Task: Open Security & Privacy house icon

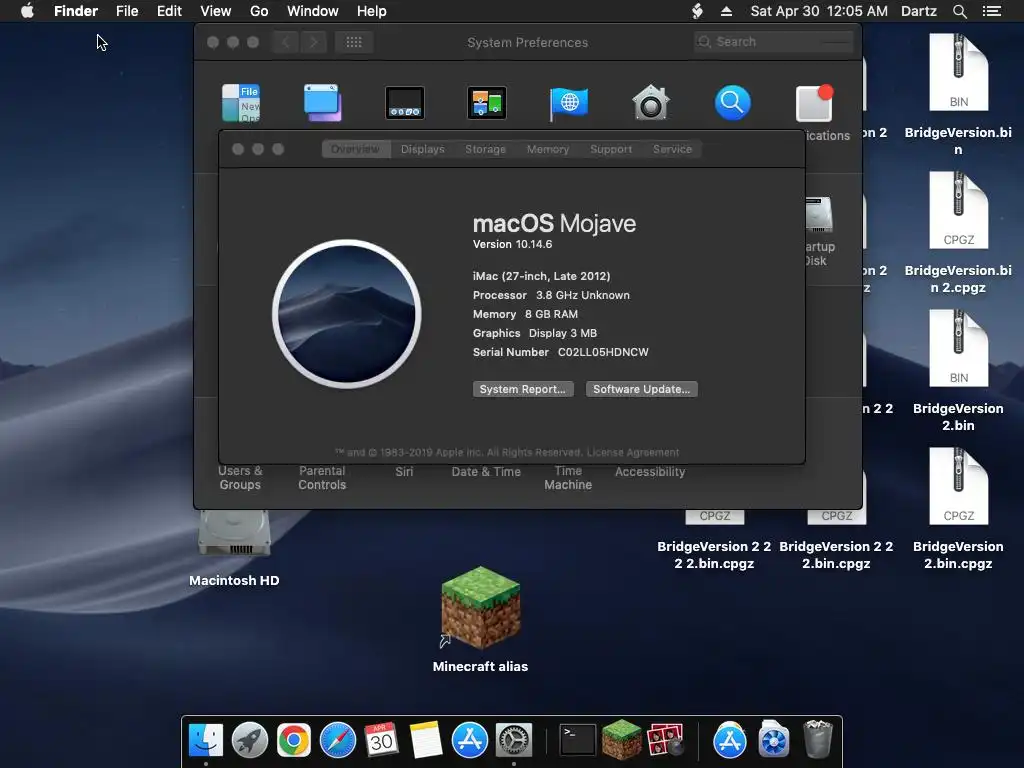Action: (x=650, y=103)
